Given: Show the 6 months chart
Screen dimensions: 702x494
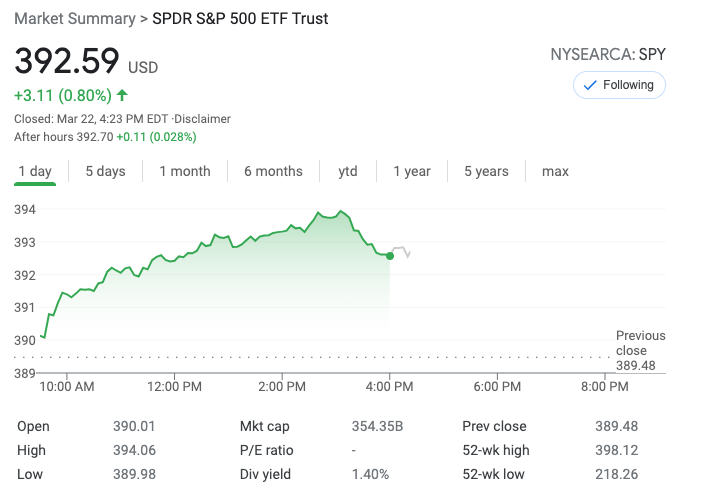Looking at the screenshot, I should pyautogui.click(x=273, y=171).
